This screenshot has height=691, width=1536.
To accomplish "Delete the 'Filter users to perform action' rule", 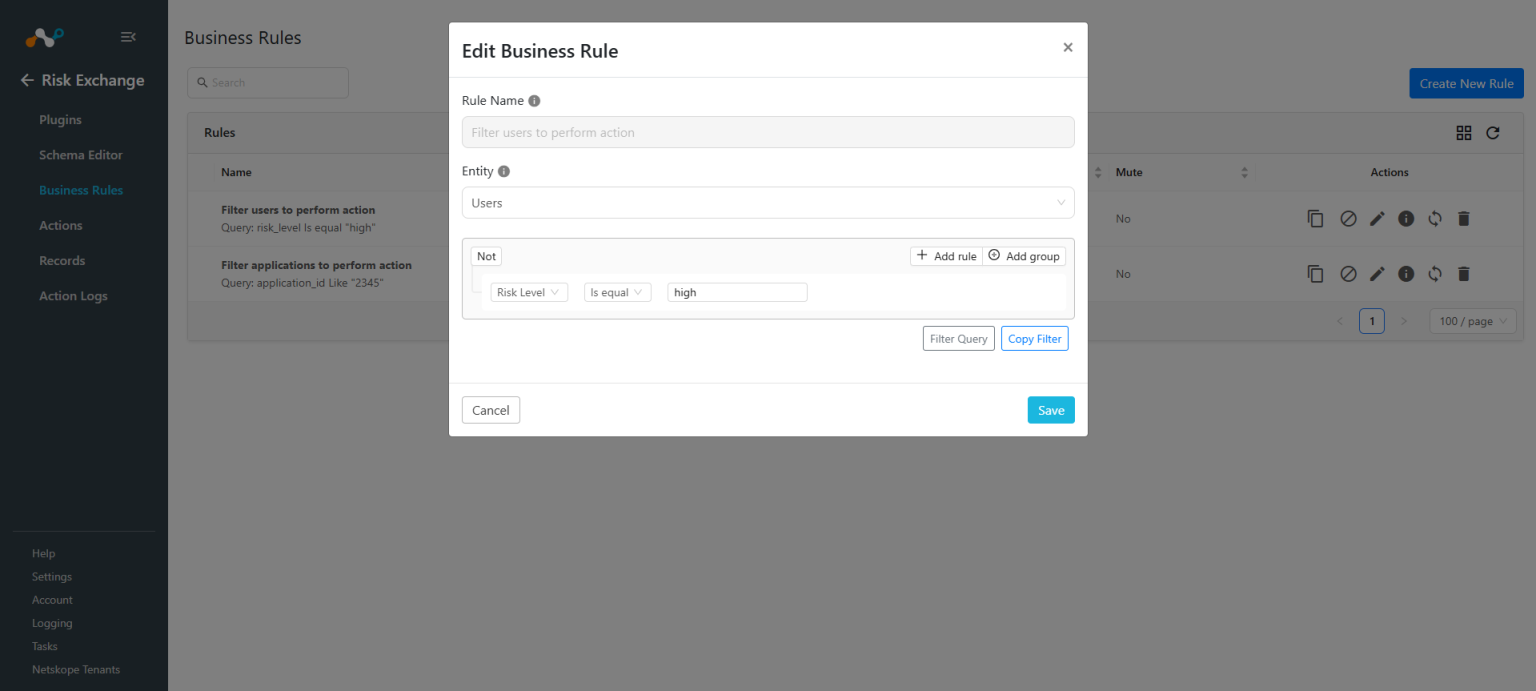I will 1464,218.
